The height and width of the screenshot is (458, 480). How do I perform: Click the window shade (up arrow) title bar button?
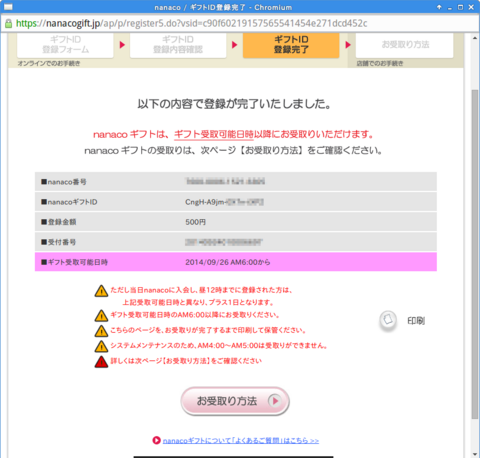click(439, 7)
